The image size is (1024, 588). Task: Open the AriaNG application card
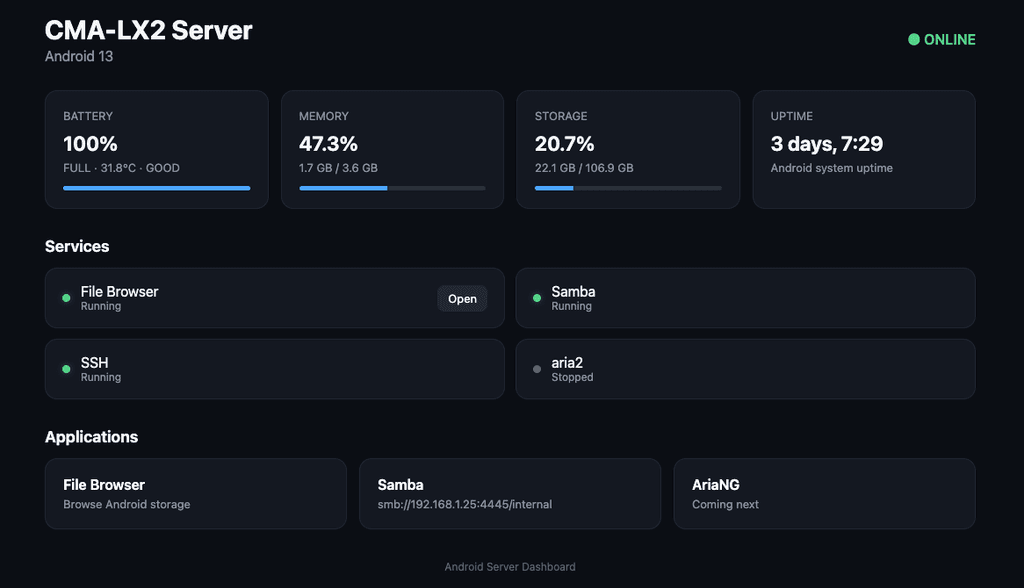pyautogui.click(x=824, y=494)
